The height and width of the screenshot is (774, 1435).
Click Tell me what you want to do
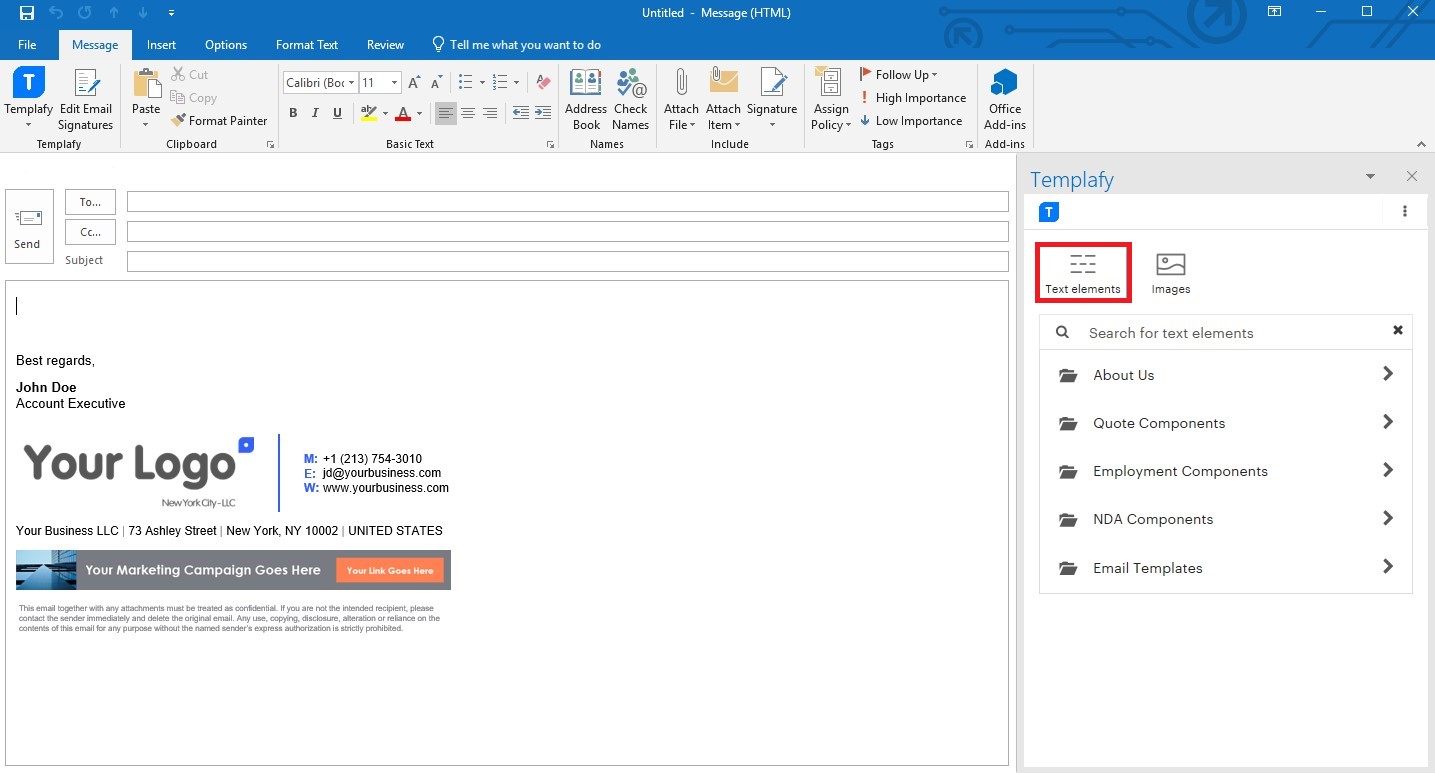[x=516, y=44]
